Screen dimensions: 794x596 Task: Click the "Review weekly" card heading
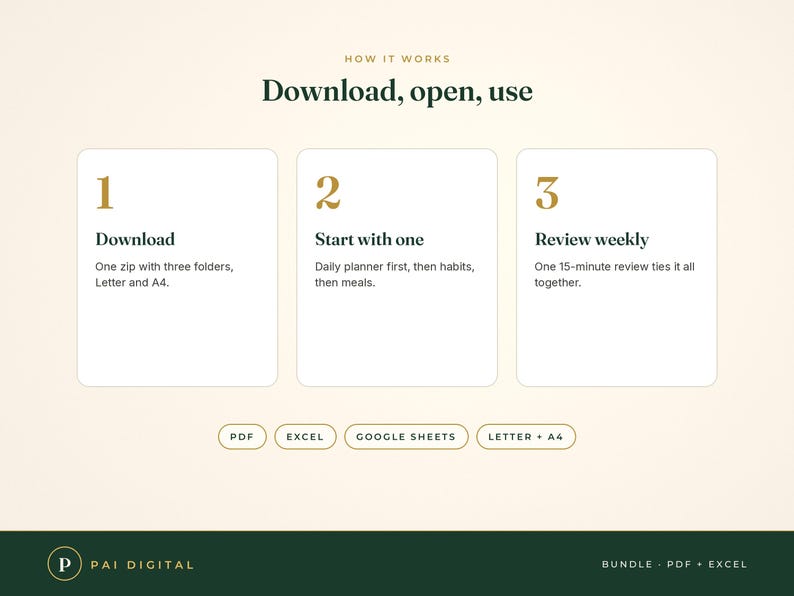click(x=592, y=240)
